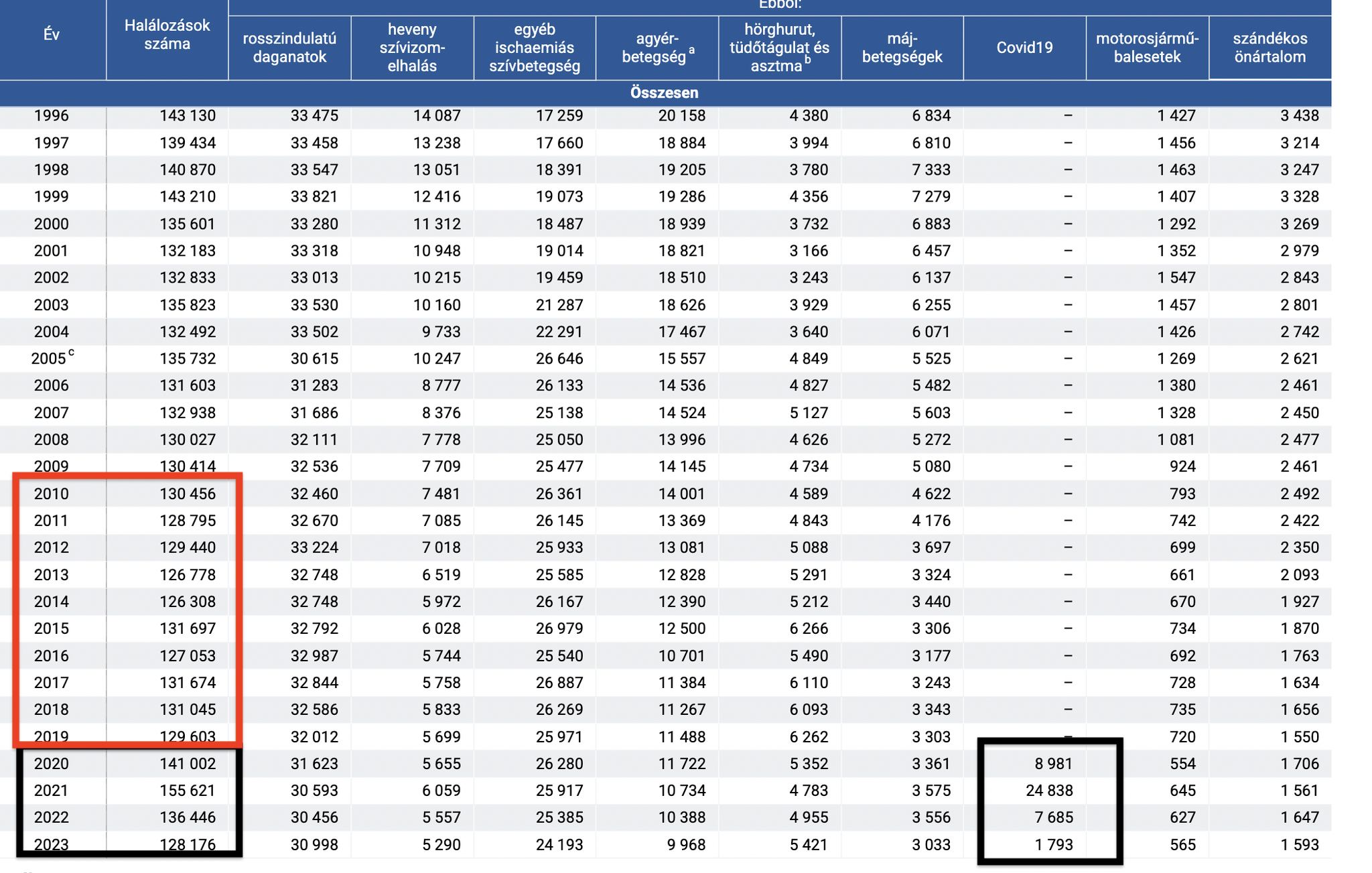The image size is (1372, 873).
Task: Select the 'Összesen' section row
Action: pos(665,92)
